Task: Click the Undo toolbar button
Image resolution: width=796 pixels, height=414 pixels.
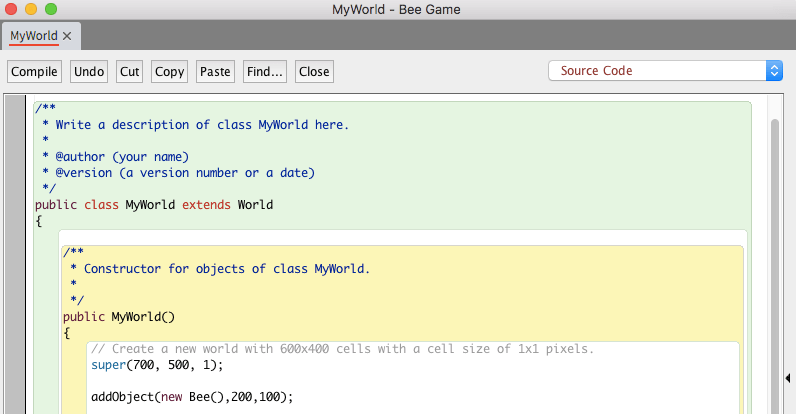Action: (x=89, y=72)
